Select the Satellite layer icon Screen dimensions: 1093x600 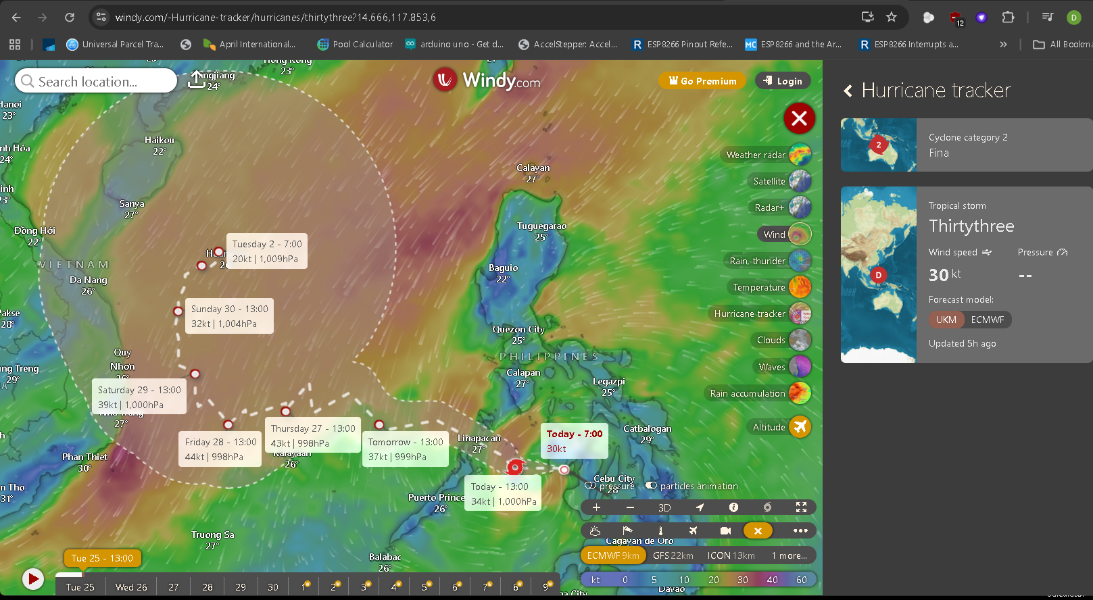click(799, 181)
